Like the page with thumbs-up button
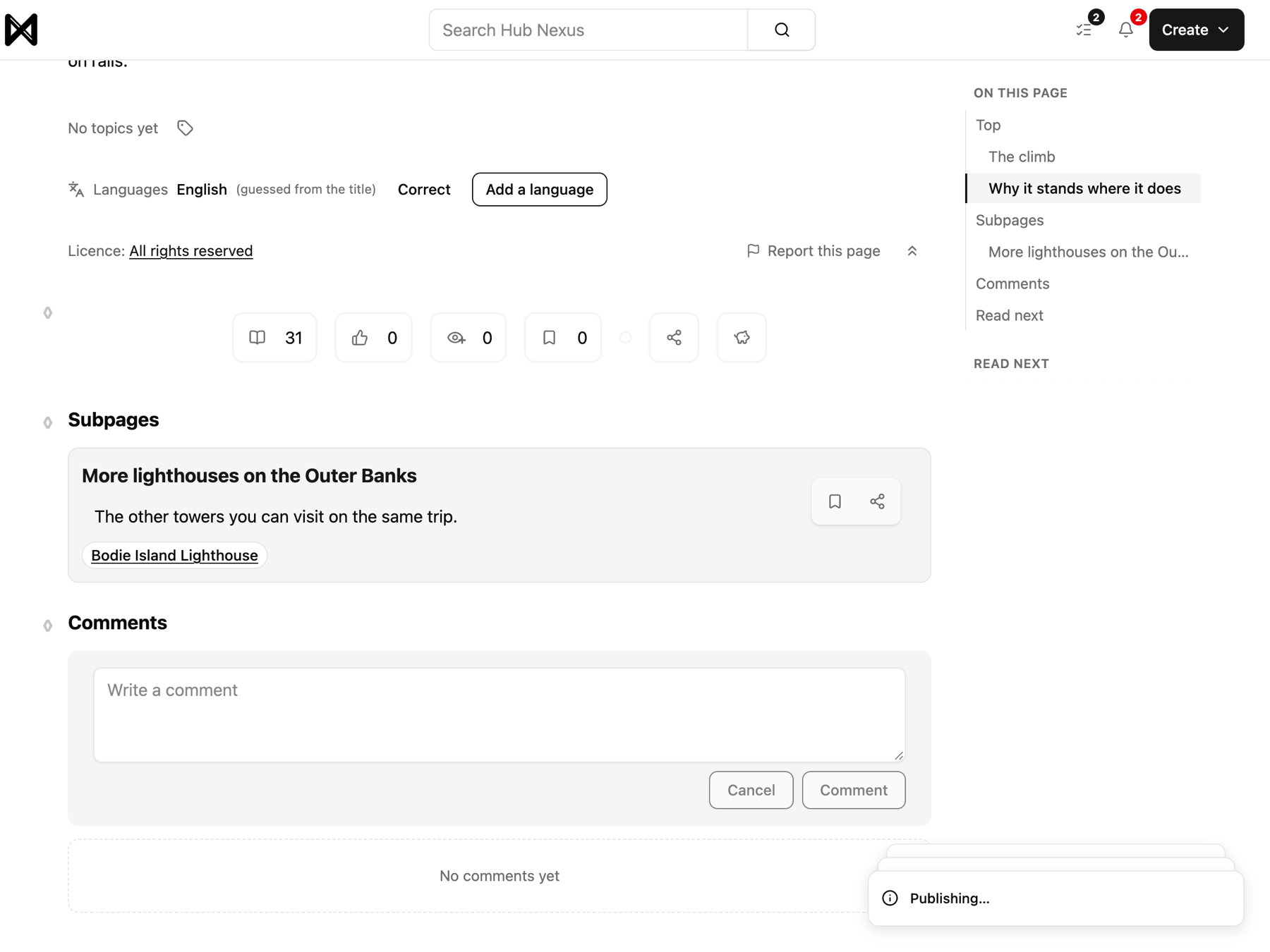1270x952 pixels. click(374, 338)
